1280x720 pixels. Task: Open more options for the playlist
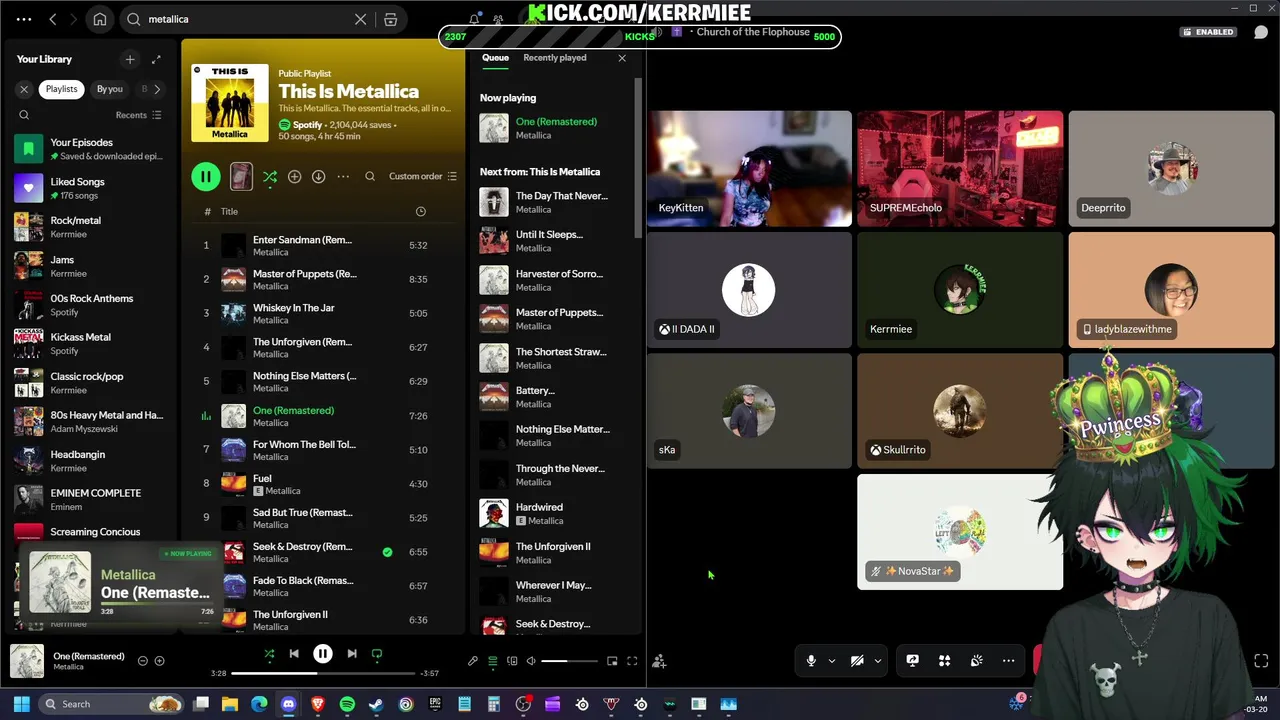[343, 177]
